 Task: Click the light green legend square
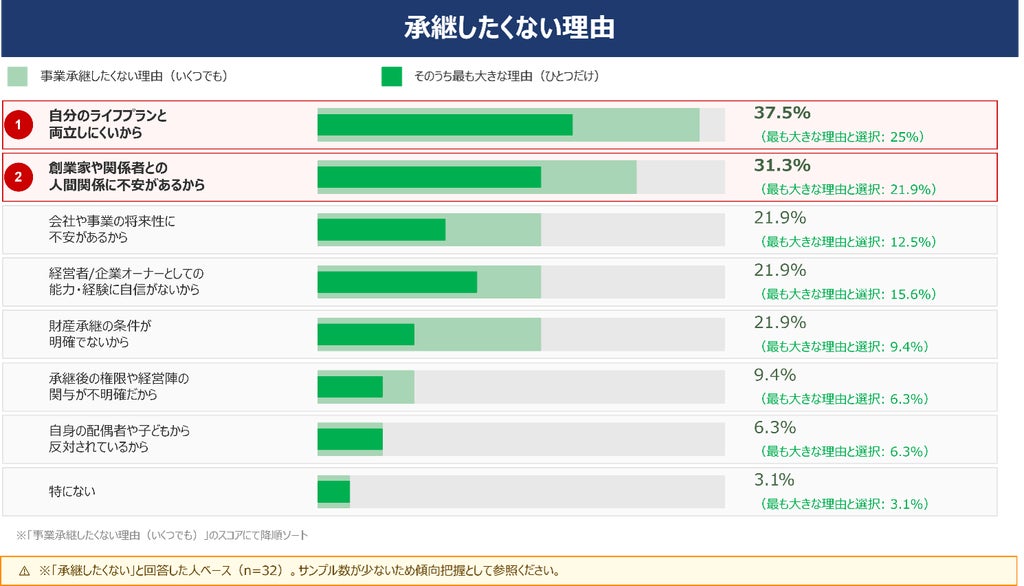point(18,76)
